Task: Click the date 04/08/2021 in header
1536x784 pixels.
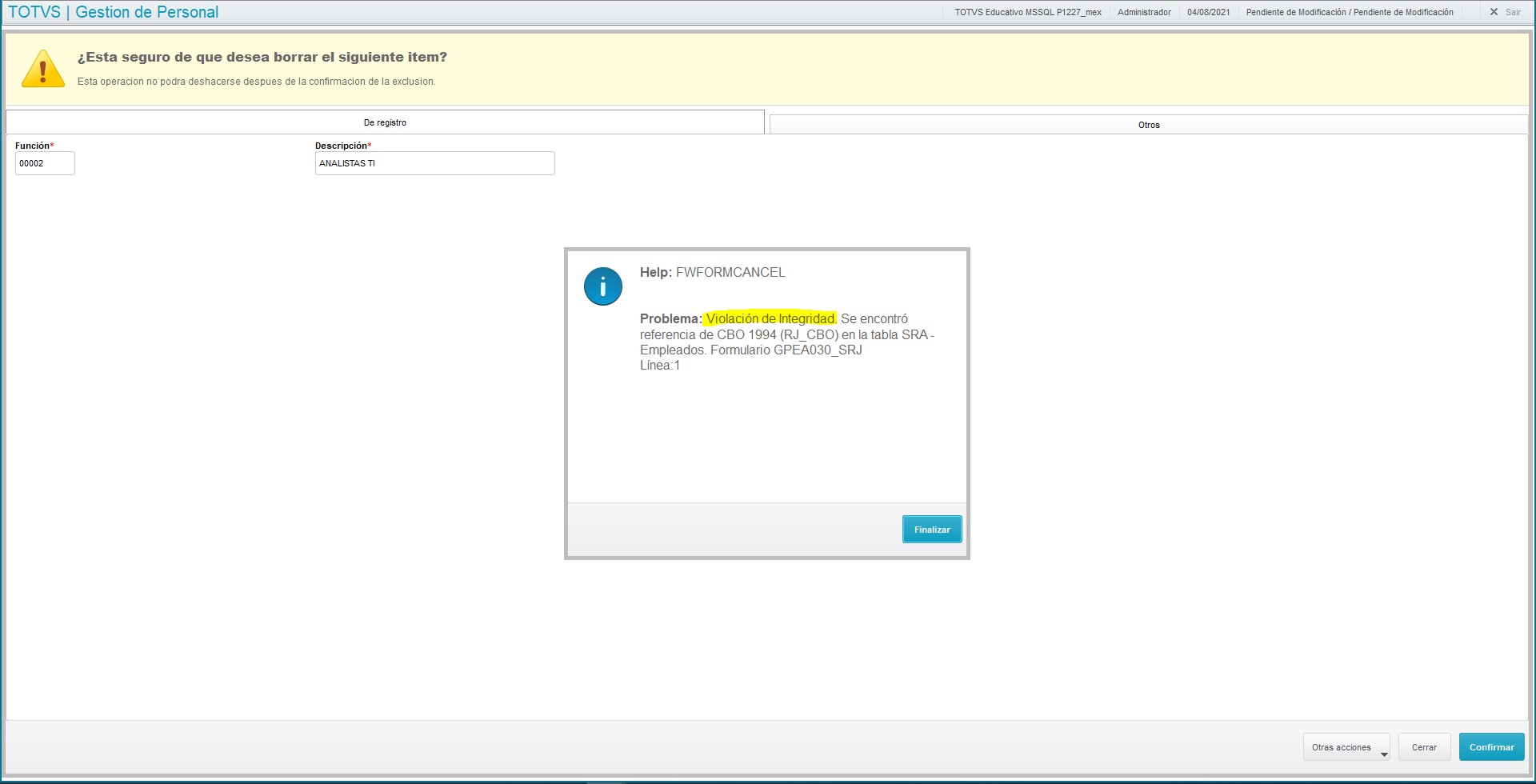Action: click(x=1208, y=12)
